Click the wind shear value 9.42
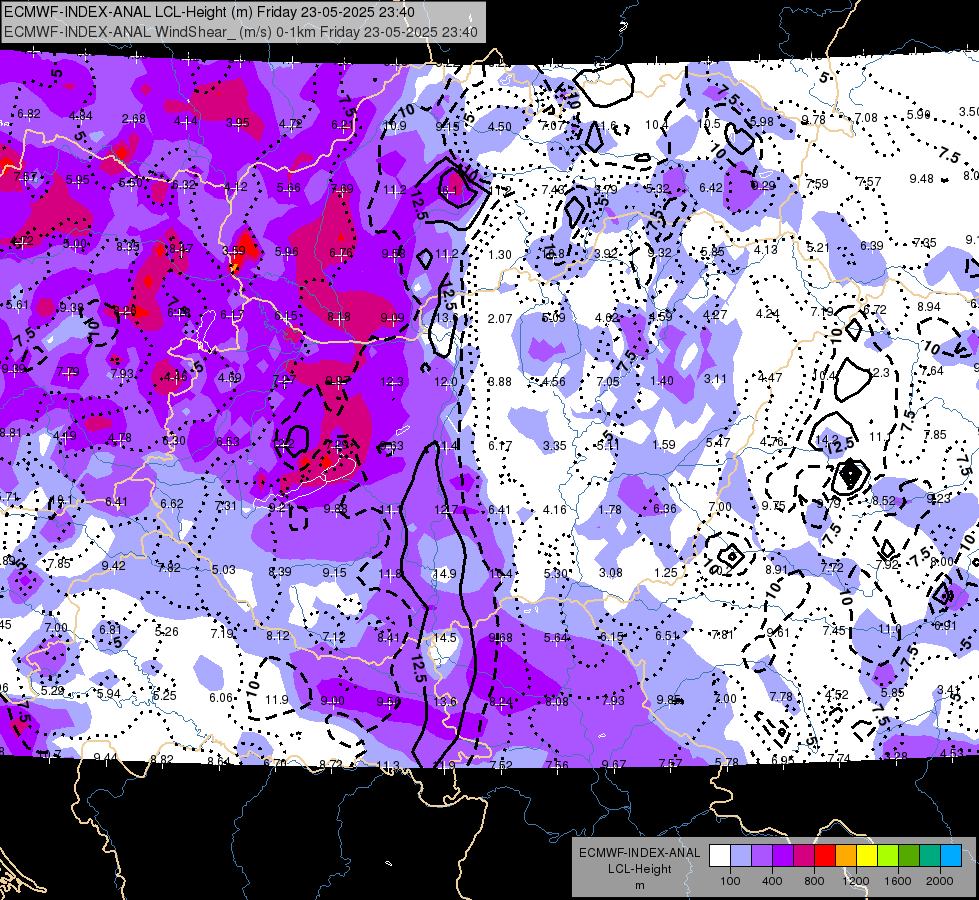Screen dimensions: 979x900 coord(114,566)
